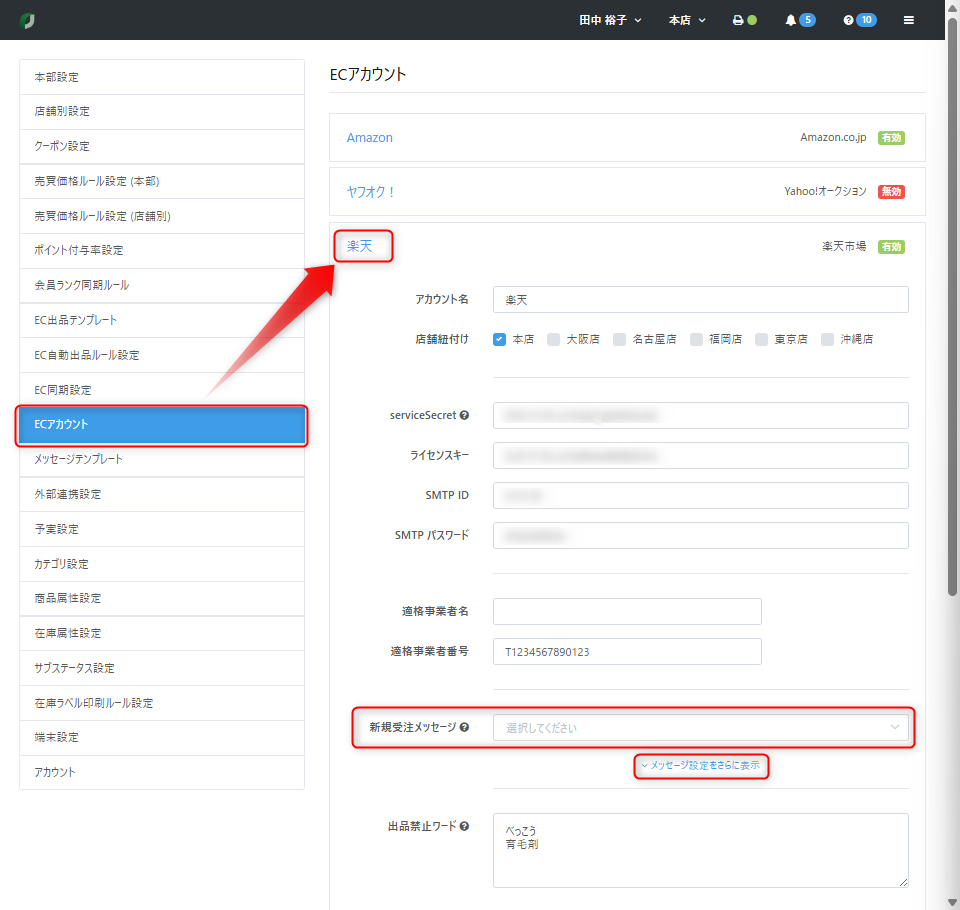This screenshot has height=910, width=960.
Task: Open EC同期設定 in the sidebar
Action: tap(162, 390)
